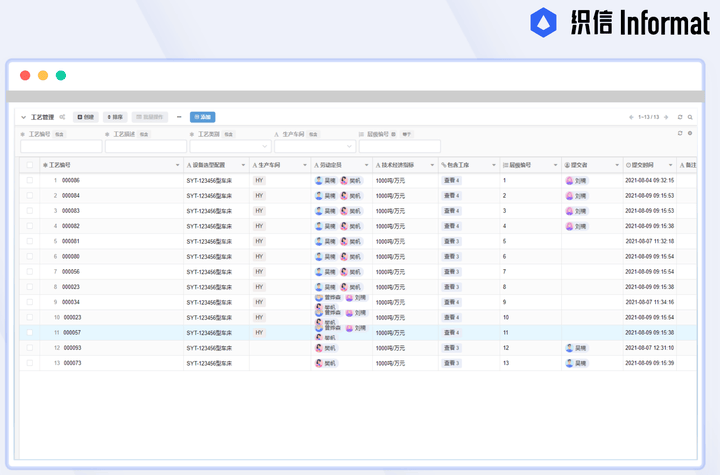Click the blue 添加 button
This screenshot has width=720, height=475.
[202, 117]
